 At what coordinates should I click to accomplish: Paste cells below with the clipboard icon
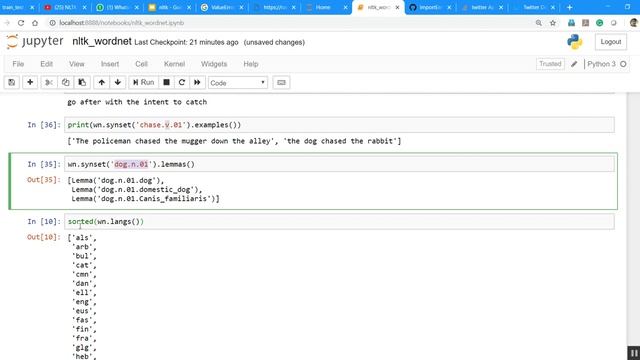click(x=82, y=82)
